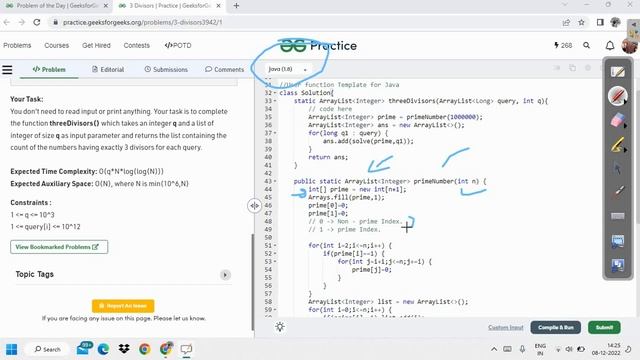Click the browser address bar URL
Viewport: 640px width, 360px height.
pyautogui.click(x=142, y=22)
